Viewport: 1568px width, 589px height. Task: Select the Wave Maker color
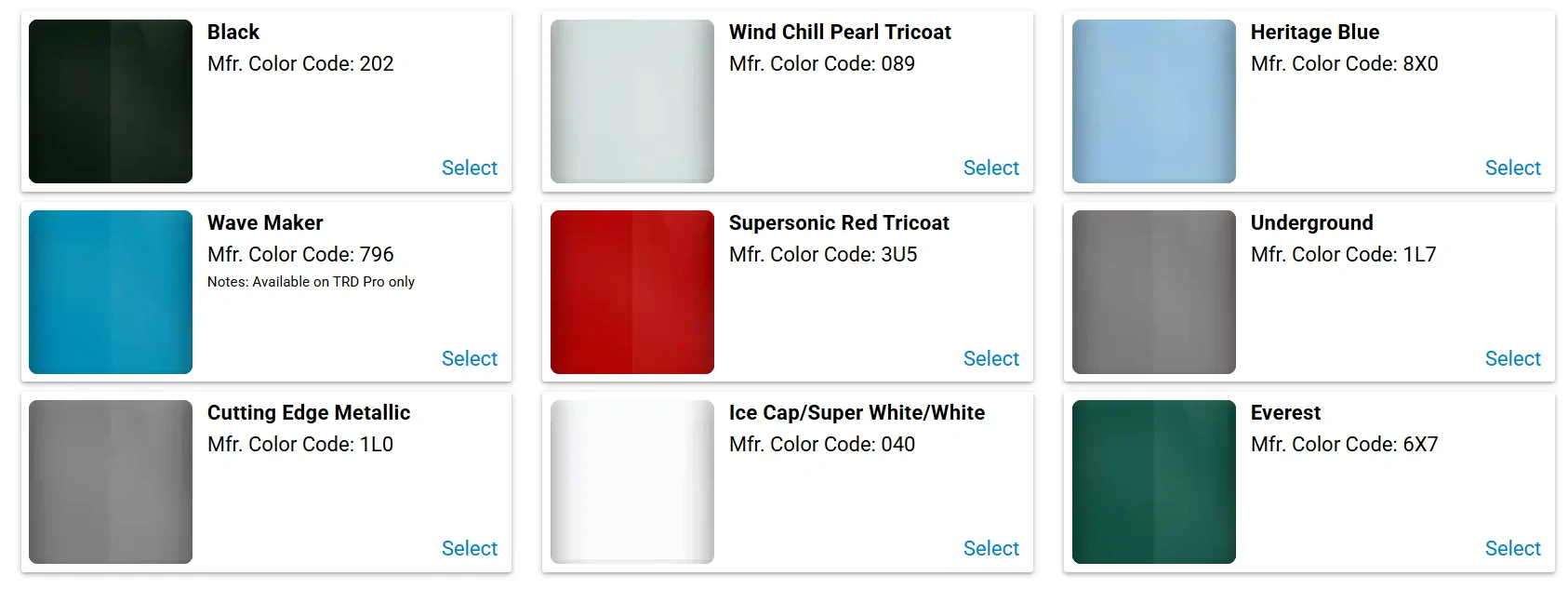click(x=470, y=358)
